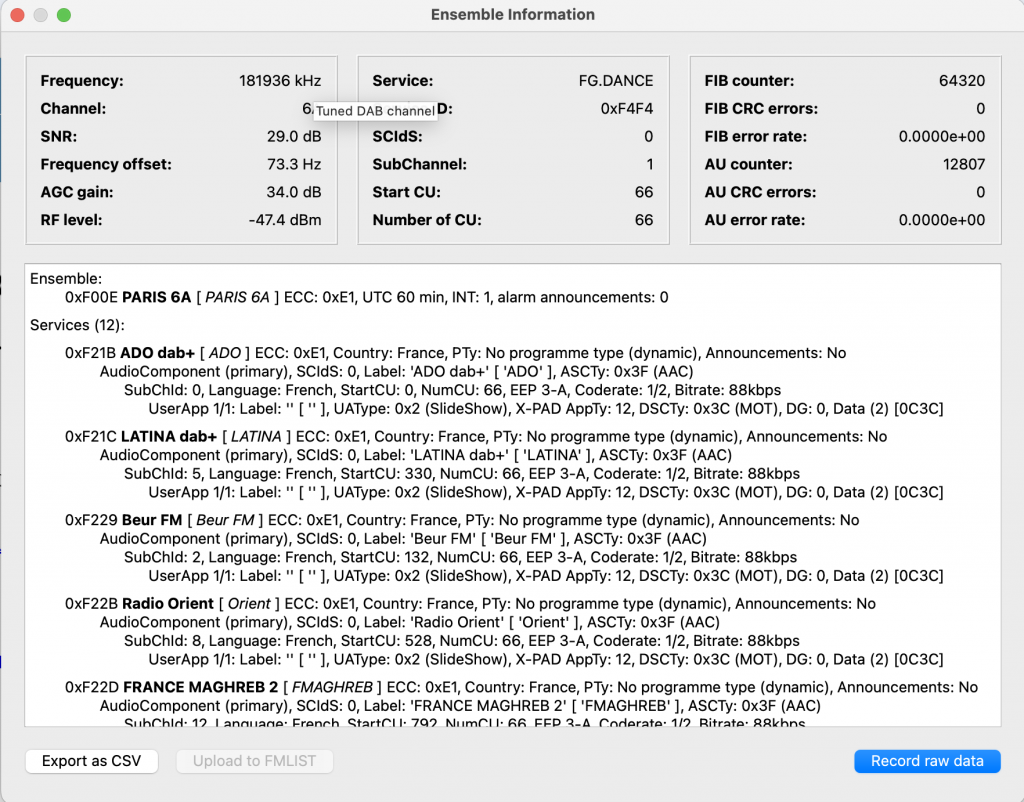Select the LATINA dab+ service entry
The height and width of the screenshot is (802, 1024).
point(169,437)
